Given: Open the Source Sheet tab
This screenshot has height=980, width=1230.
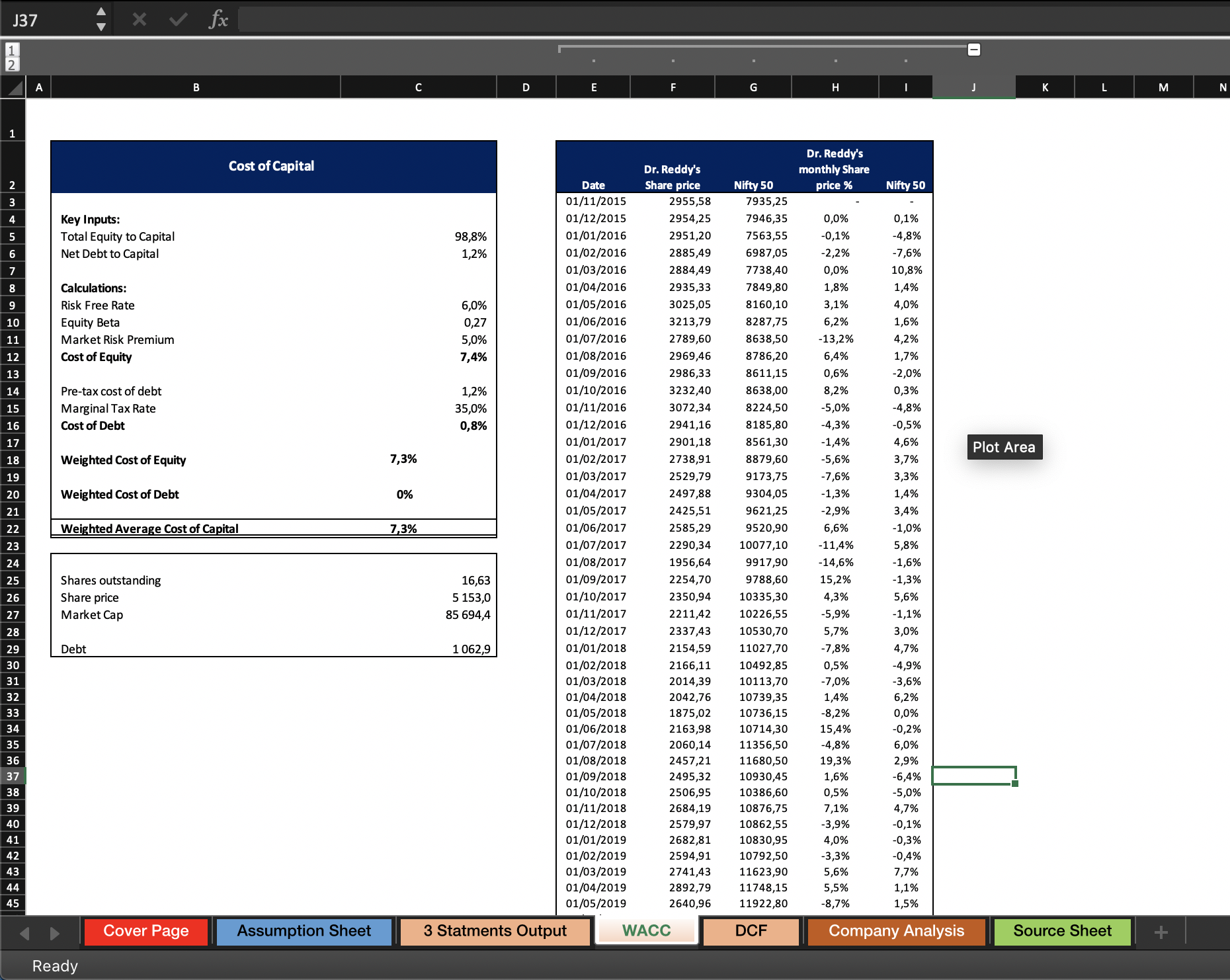Looking at the screenshot, I should point(1062,931).
